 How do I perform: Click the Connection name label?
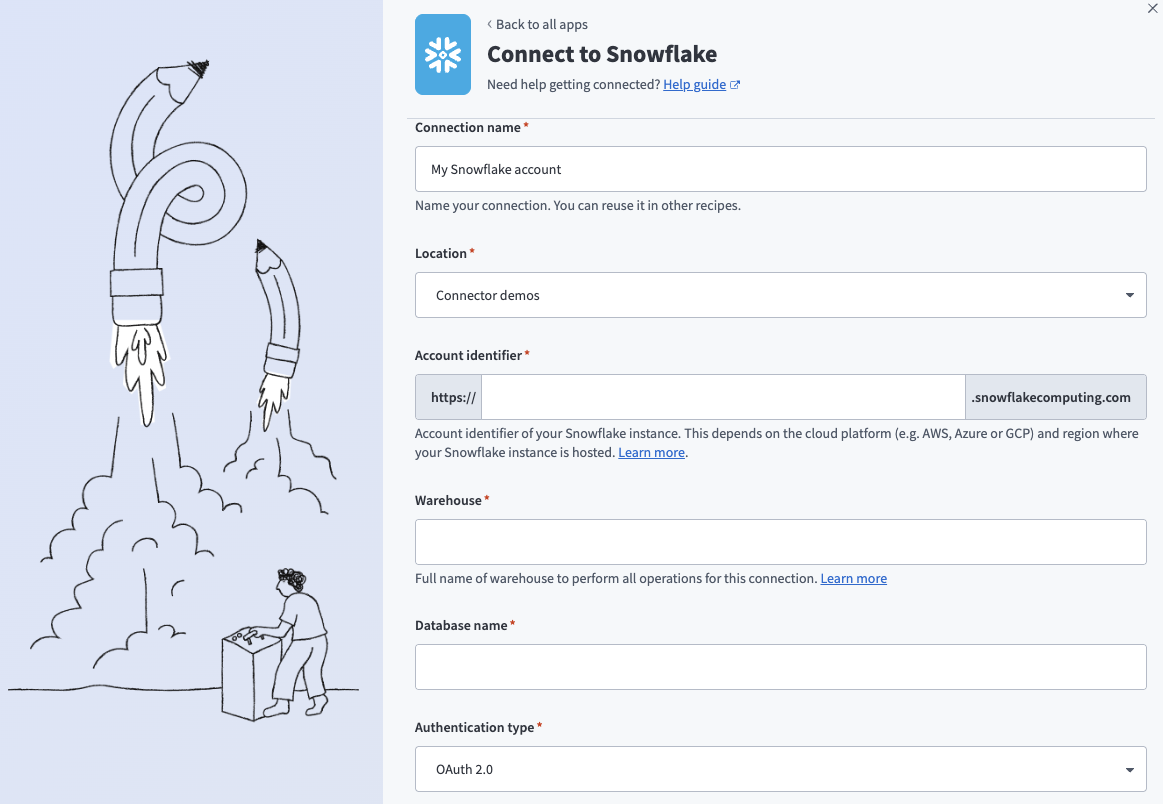tap(468, 128)
